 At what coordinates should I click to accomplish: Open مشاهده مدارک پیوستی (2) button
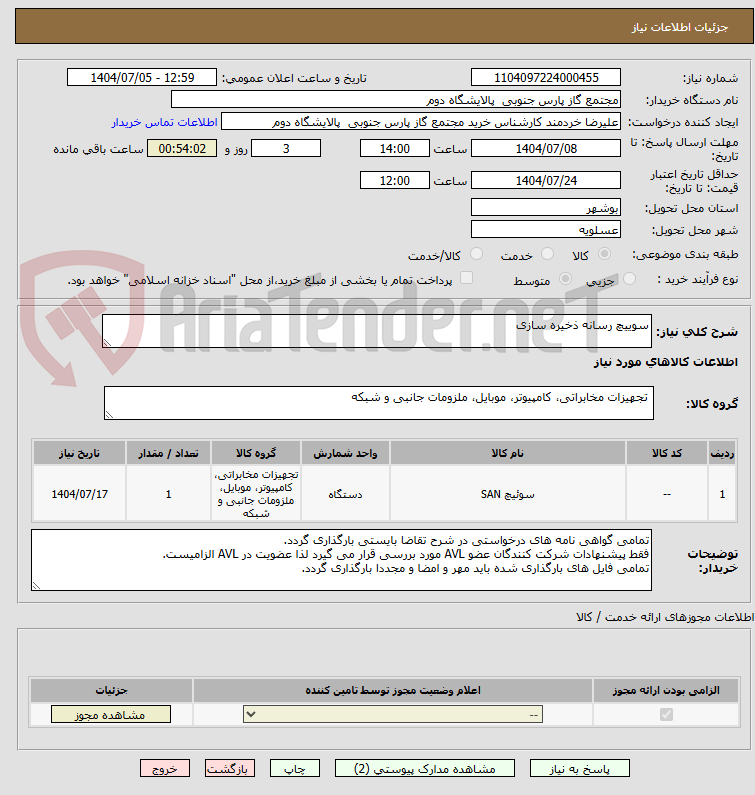[x=424, y=769]
